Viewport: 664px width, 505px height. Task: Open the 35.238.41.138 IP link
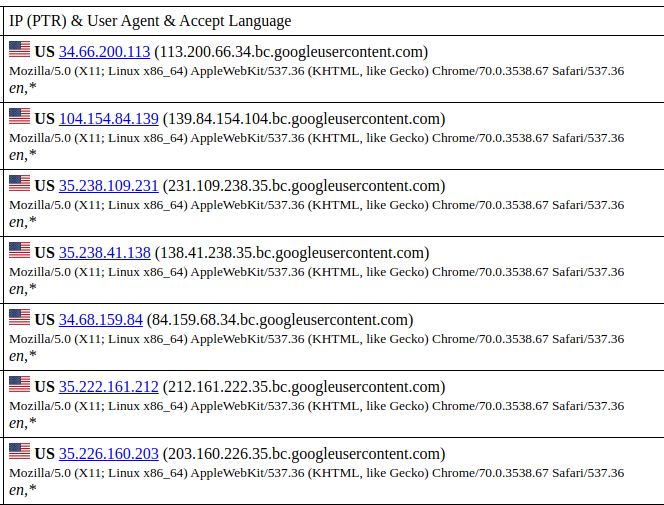(105, 253)
